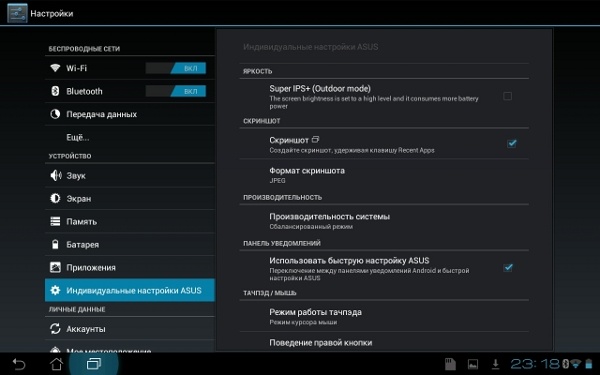Open Производительность системы mode selector

tap(384, 220)
